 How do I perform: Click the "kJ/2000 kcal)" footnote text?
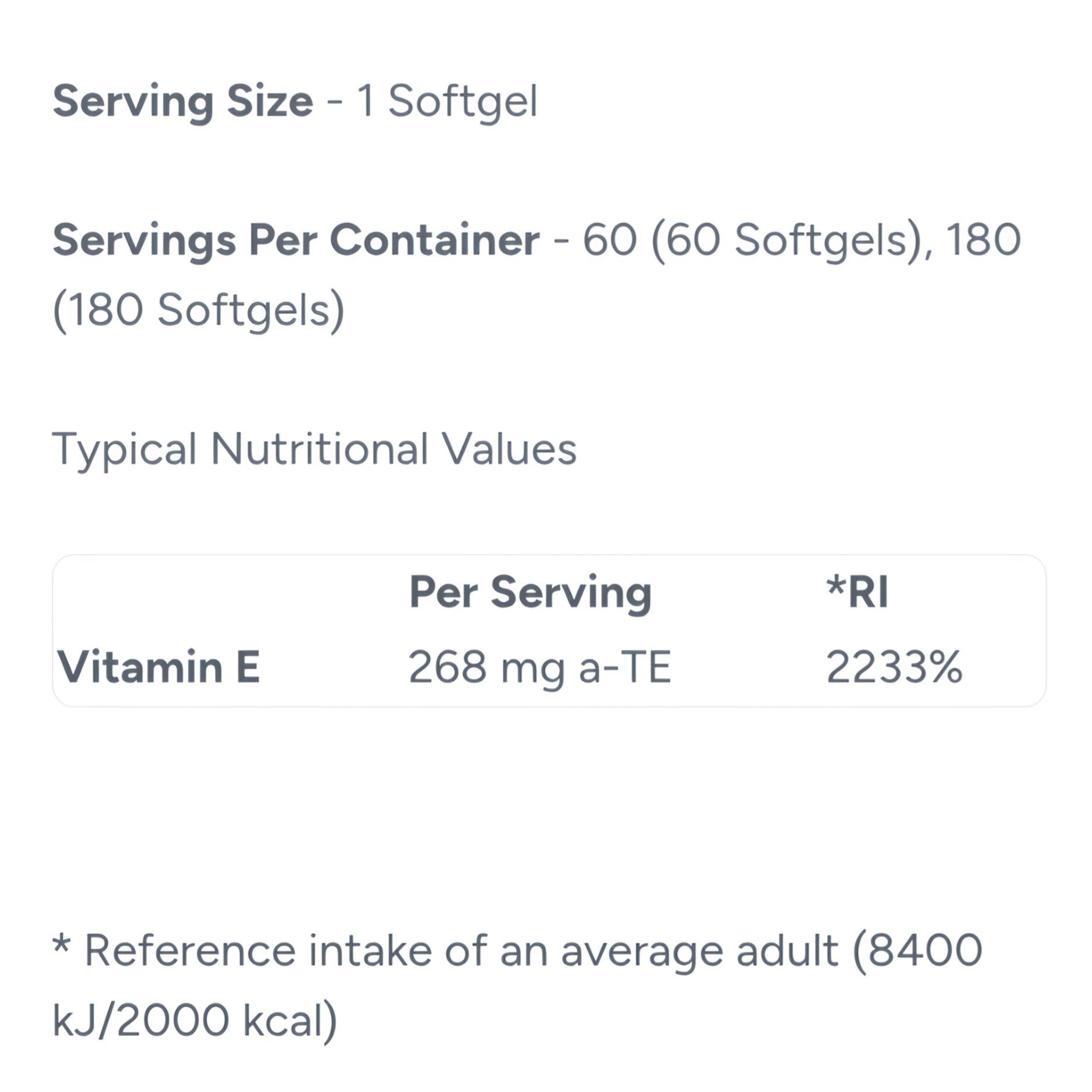195,1021
